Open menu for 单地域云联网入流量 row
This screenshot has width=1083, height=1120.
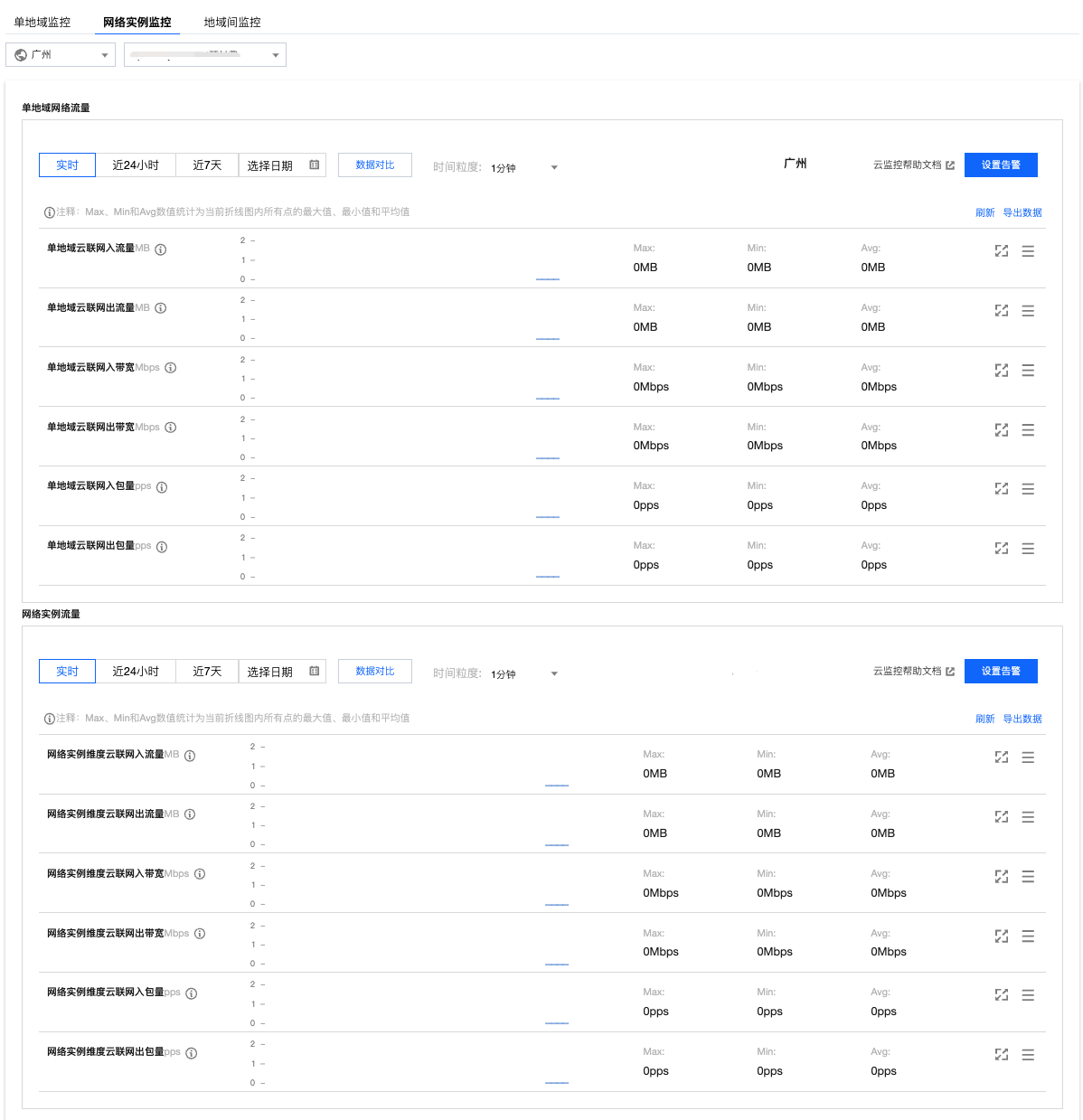1028,251
